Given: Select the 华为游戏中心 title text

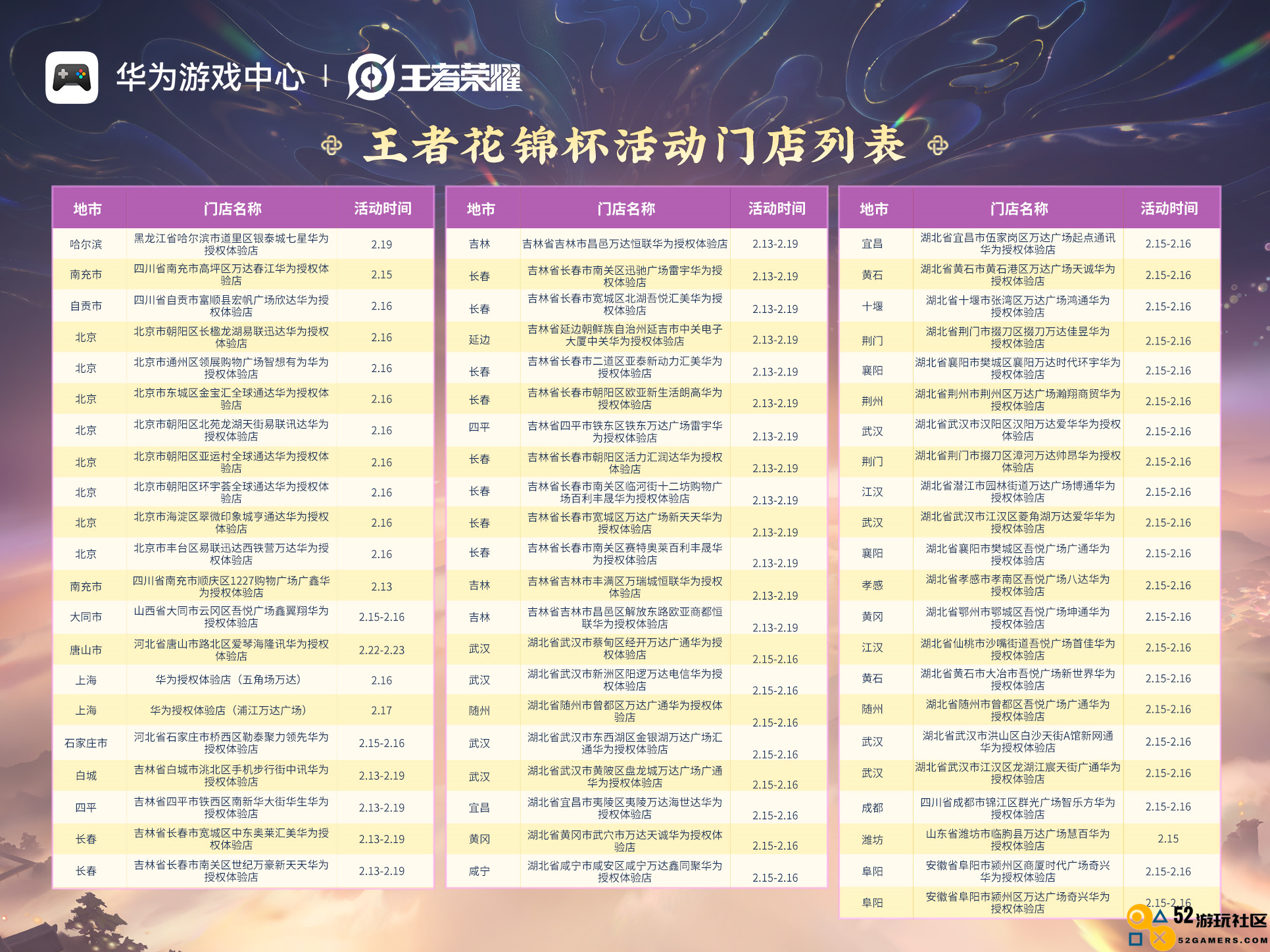Looking at the screenshot, I should click(210, 78).
